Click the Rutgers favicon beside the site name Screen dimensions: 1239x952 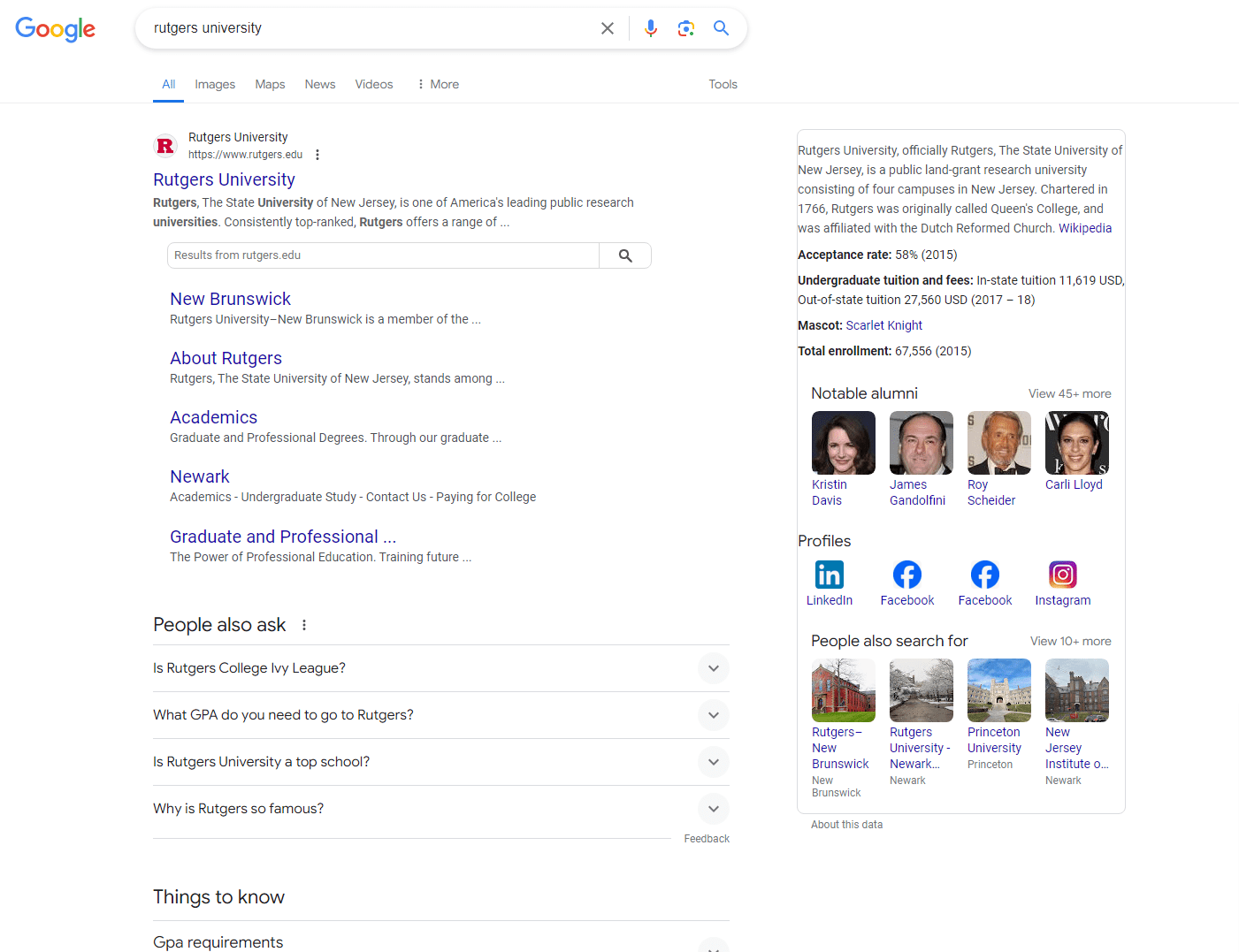(165, 146)
